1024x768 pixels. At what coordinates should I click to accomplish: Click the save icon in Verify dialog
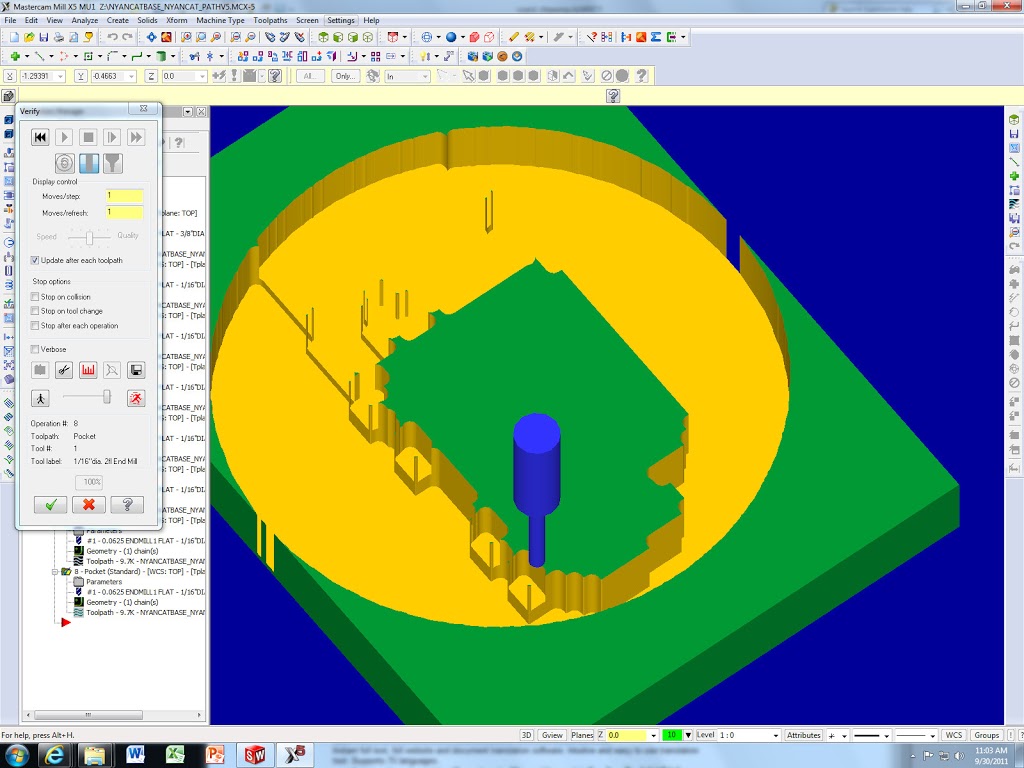137,370
